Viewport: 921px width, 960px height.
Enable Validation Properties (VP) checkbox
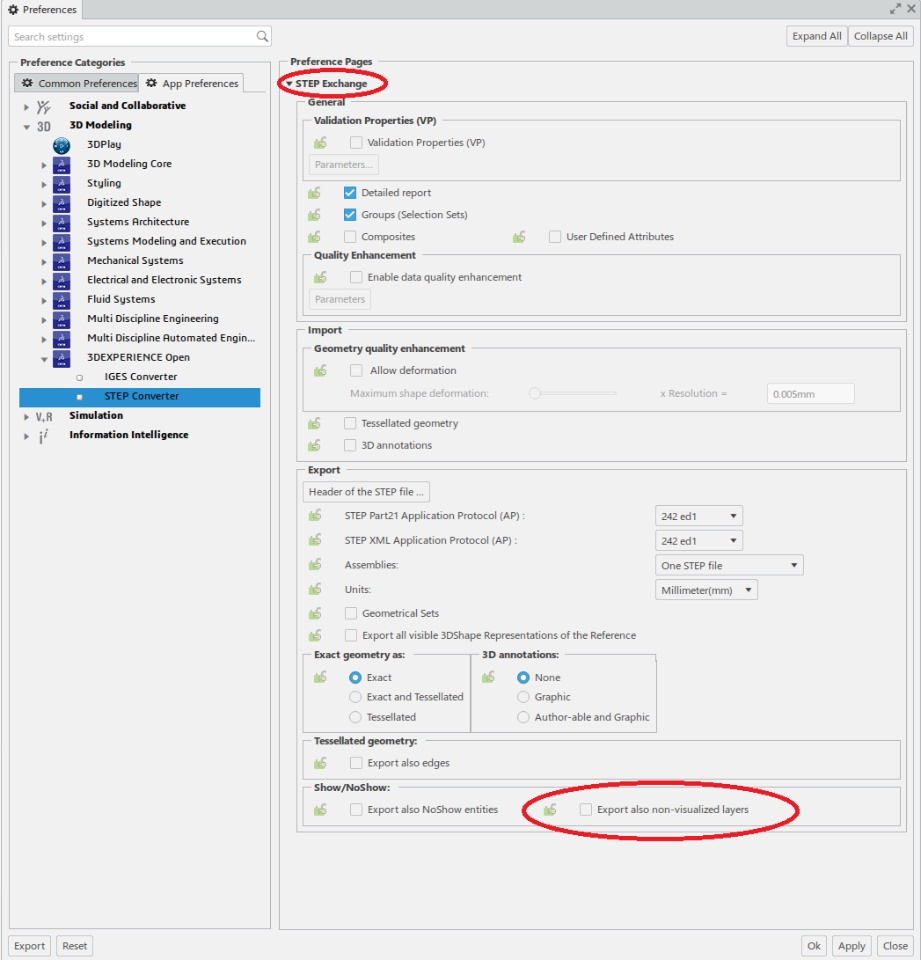(356, 143)
